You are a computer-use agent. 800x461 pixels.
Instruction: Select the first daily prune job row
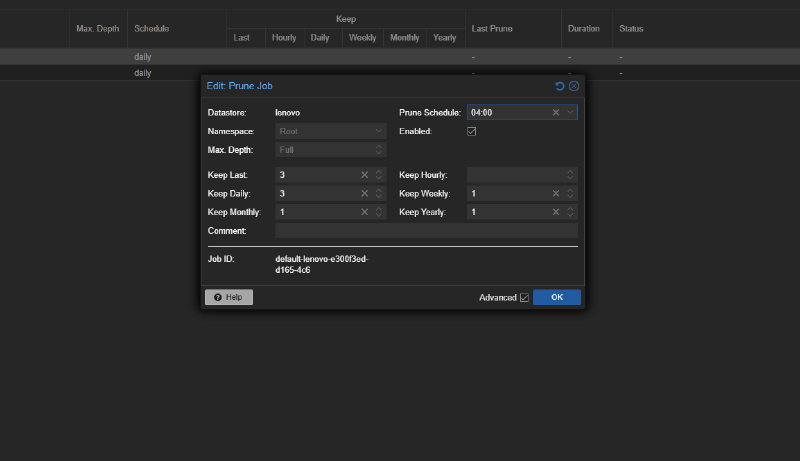400,57
